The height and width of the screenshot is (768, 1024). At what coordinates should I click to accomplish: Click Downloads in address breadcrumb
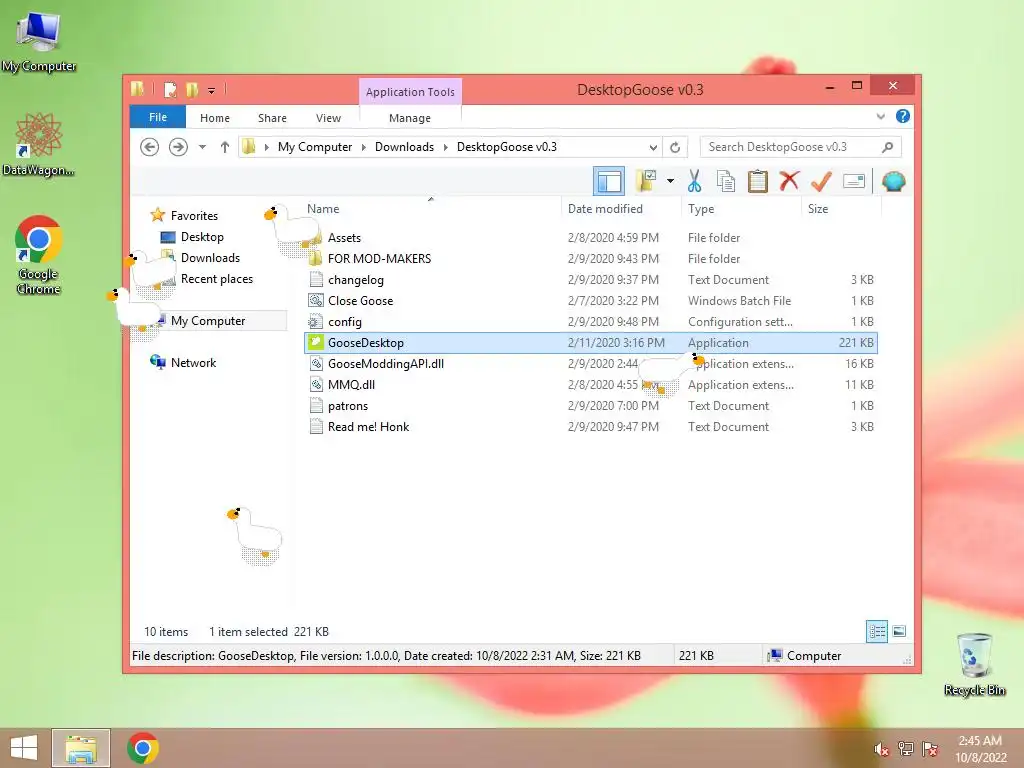tap(404, 147)
